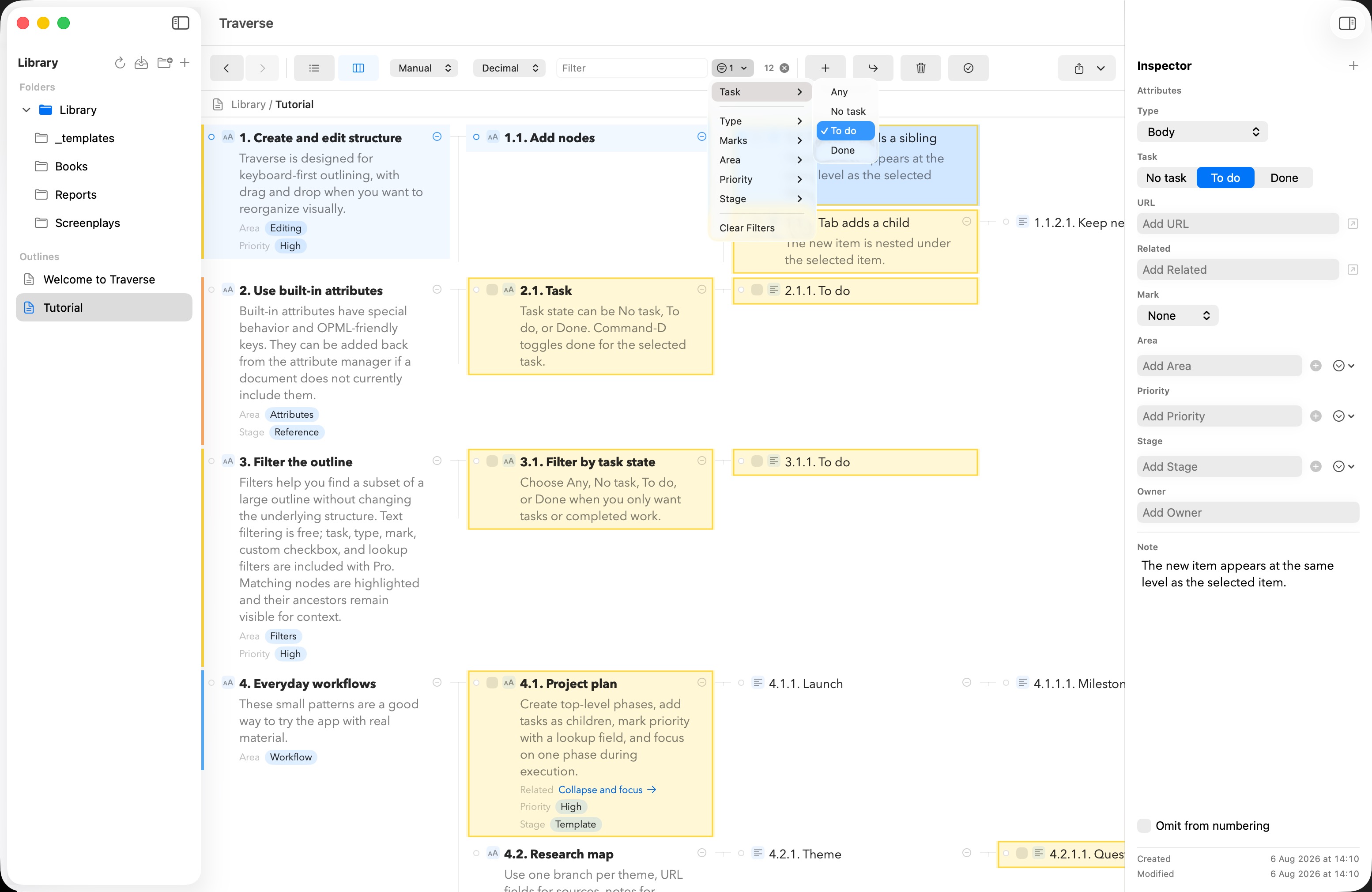Screen dimensions: 1372x892
Task: Click the Filter text field
Action: tap(631, 68)
